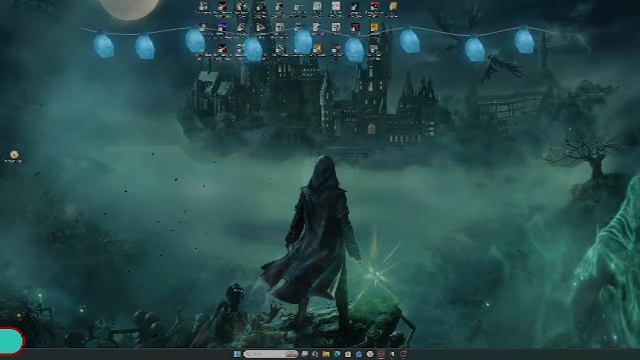Open File Explorer from the taskbar
The width and height of the screenshot is (640, 360).
point(326,354)
